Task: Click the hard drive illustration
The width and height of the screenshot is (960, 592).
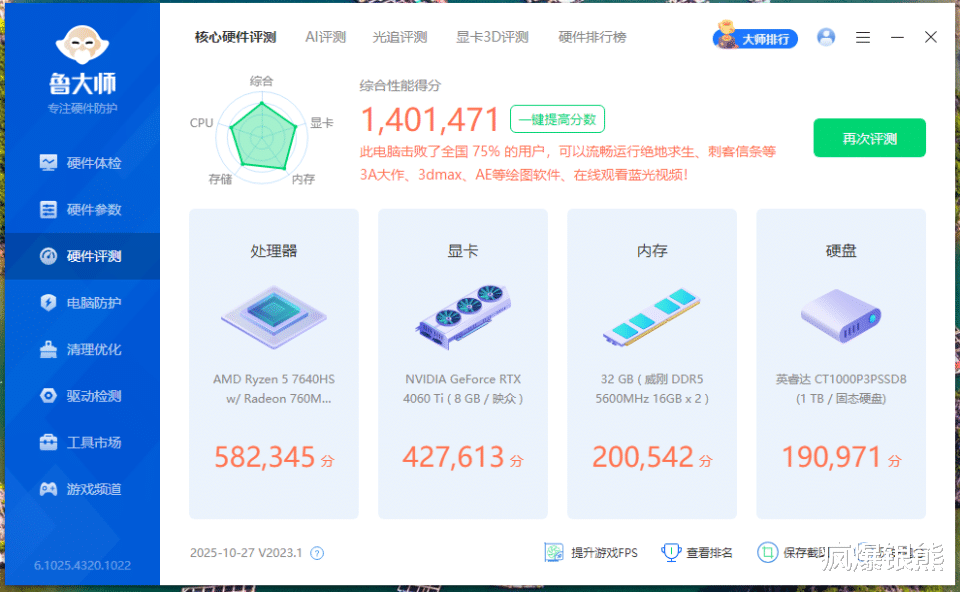Action: (841, 316)
